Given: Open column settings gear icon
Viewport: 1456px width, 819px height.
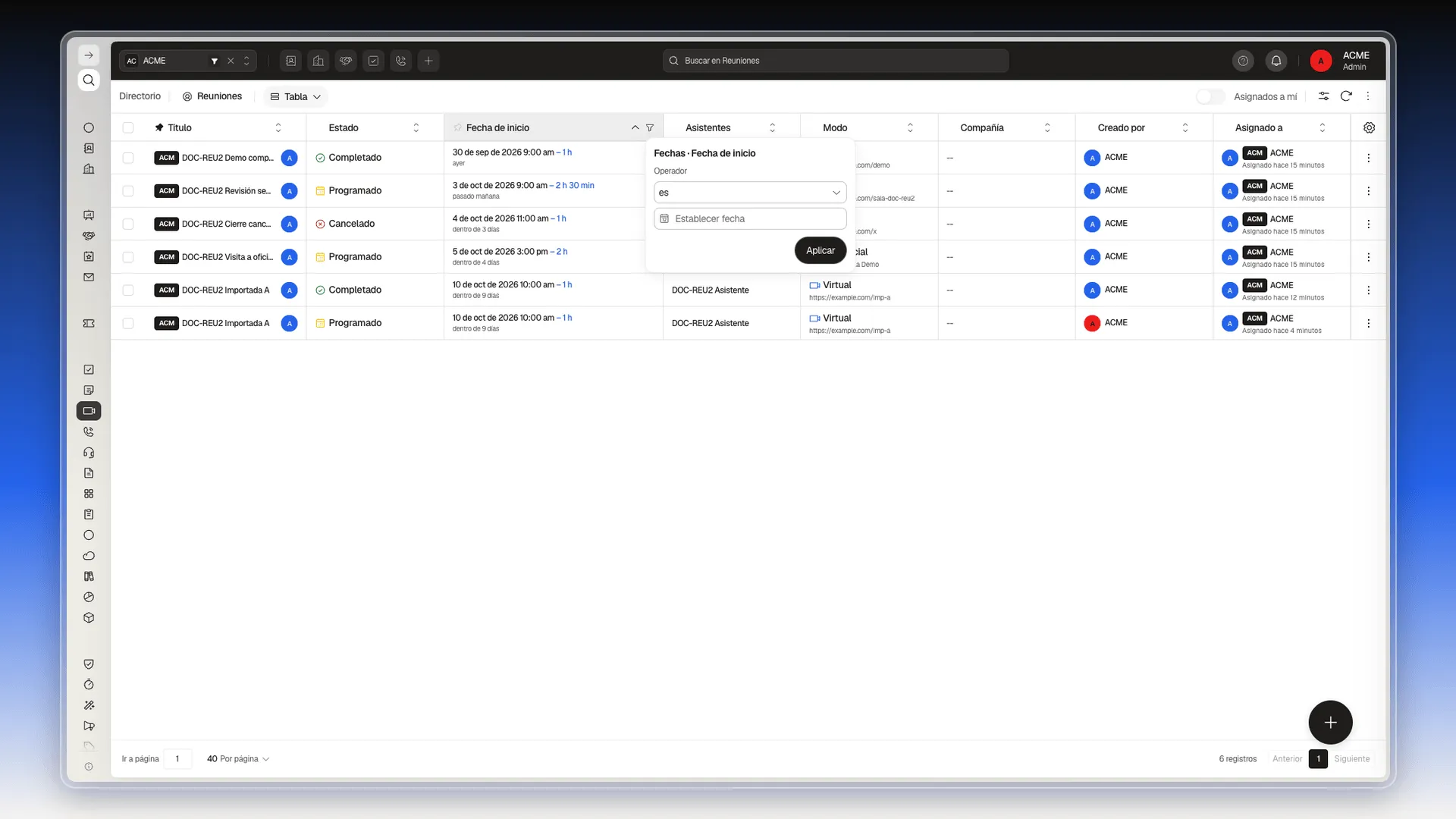Looking at the screenshot, I should coord(1369,127).
